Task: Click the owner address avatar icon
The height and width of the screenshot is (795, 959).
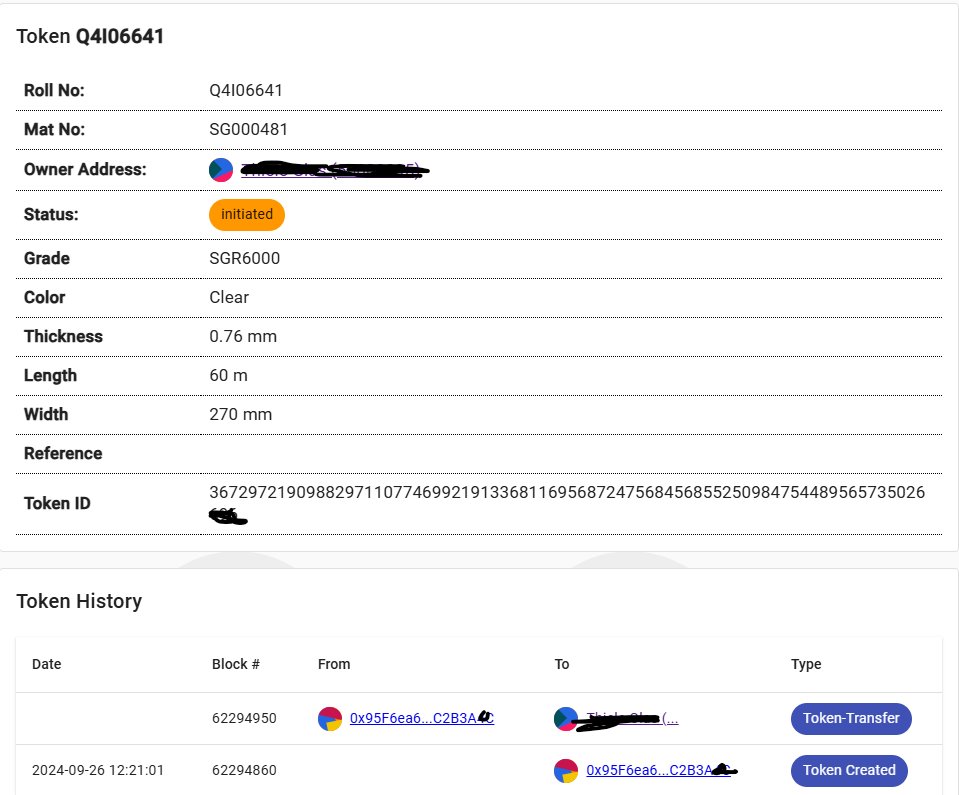Action: (221, 169)
